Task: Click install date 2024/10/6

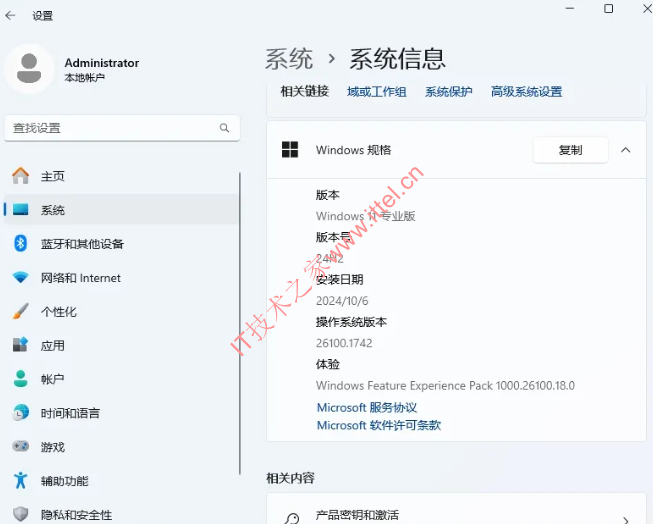Action: pos(342,301)
